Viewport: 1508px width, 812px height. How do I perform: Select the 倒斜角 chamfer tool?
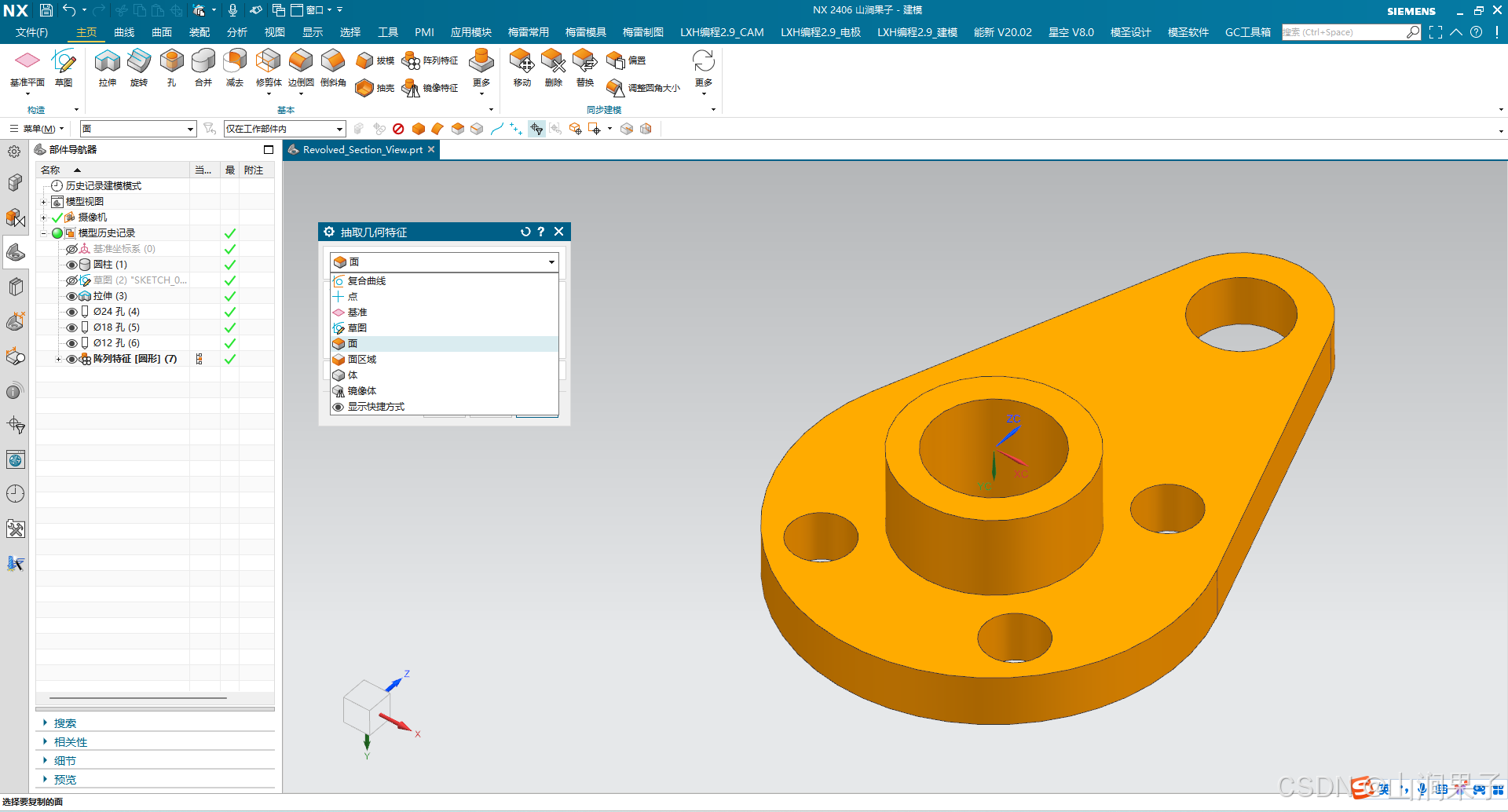click(333, 68)
